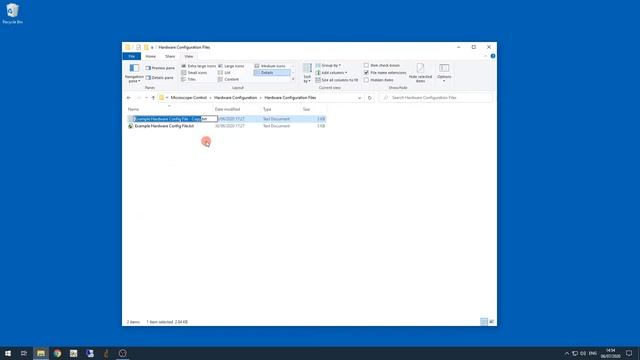The width and height of the screenshot is (640, 360).
Task: Sort by Size column header
Action: tap(307, 109)
